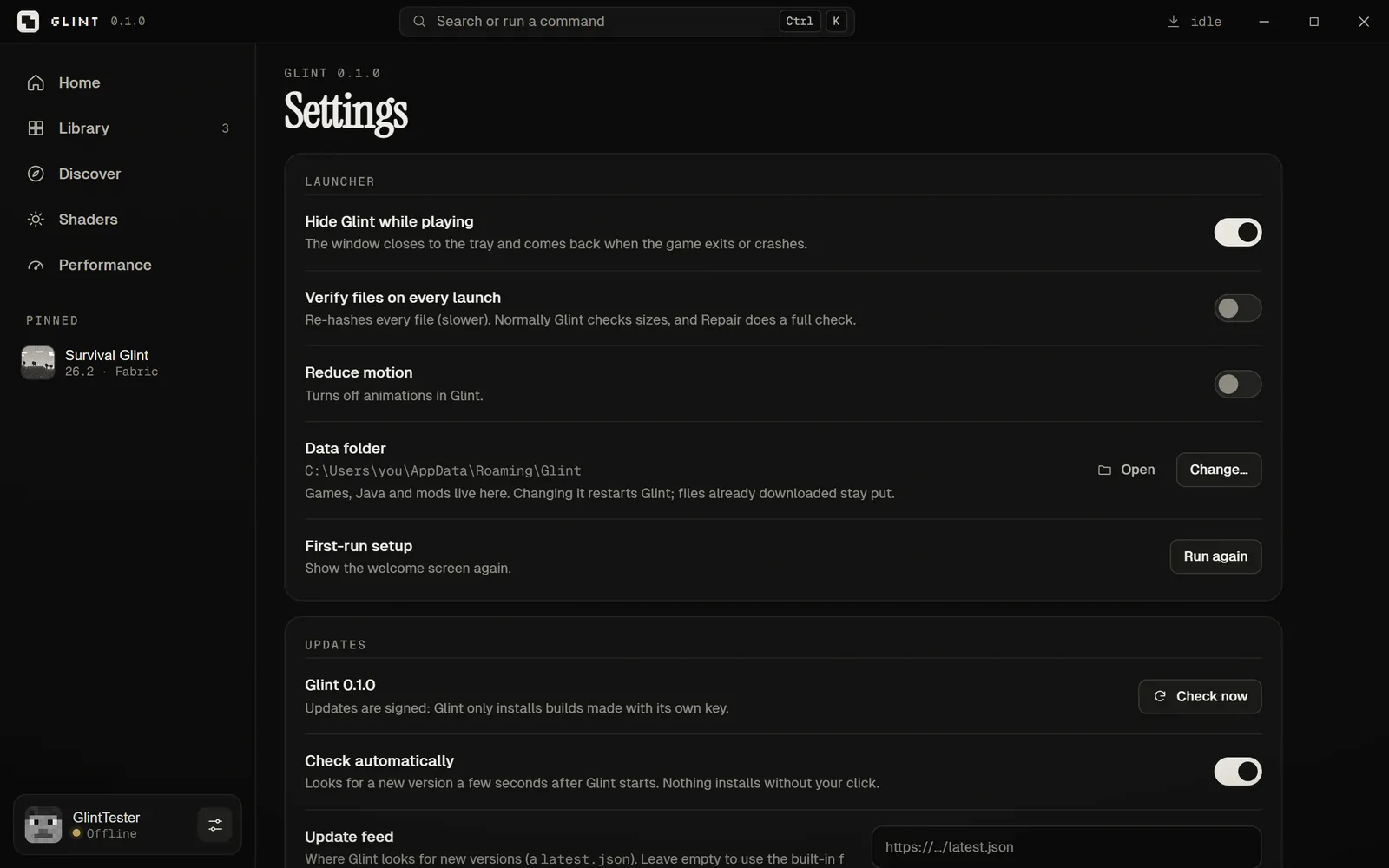Minimize the Glint window
The height and width of the screenshot is (868, 1389).
1264,22
